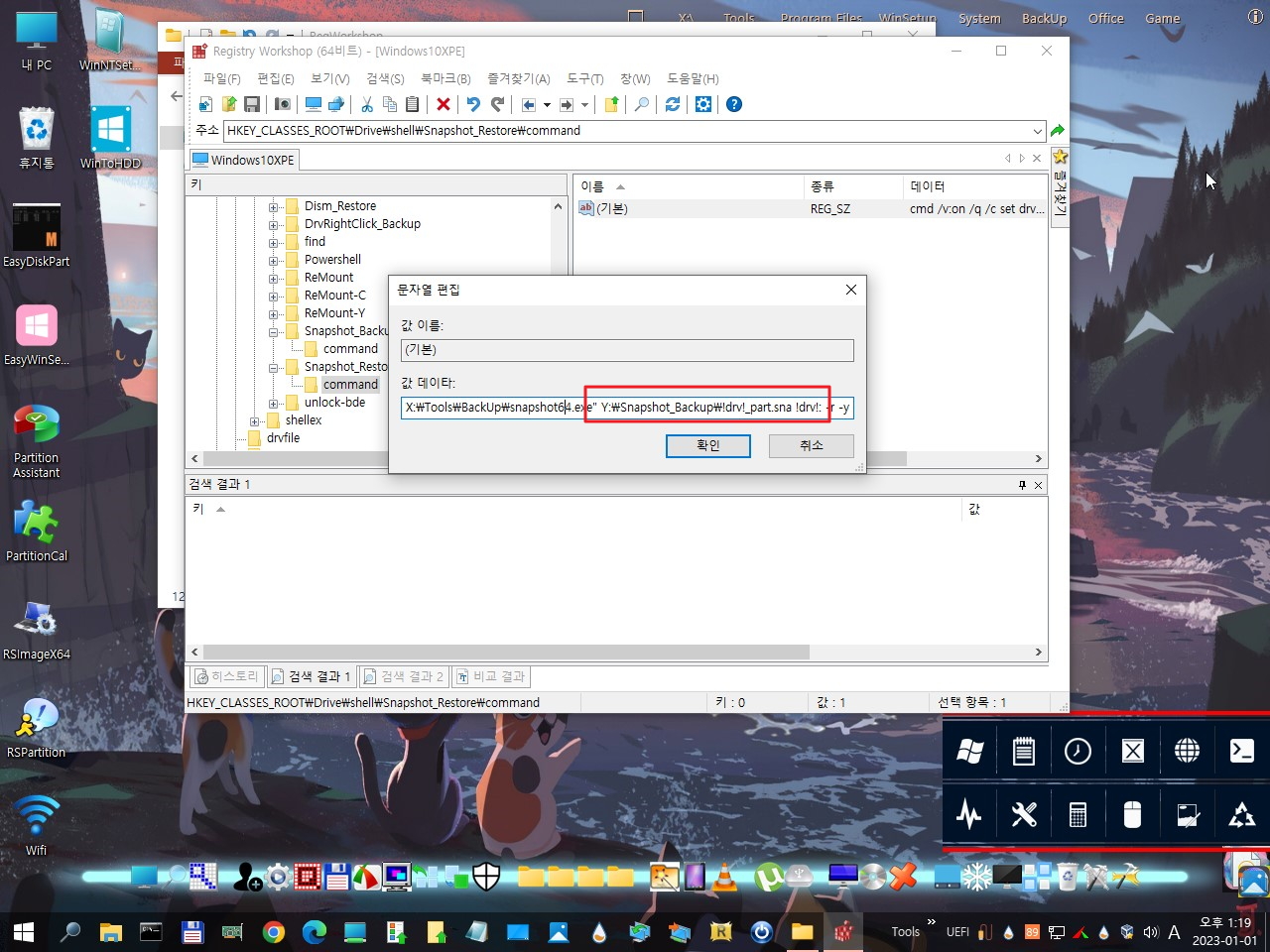Click the gear Options toolbar icon
The height and width of the screenshot is (952, 1270).
click(x=703, y=104)
